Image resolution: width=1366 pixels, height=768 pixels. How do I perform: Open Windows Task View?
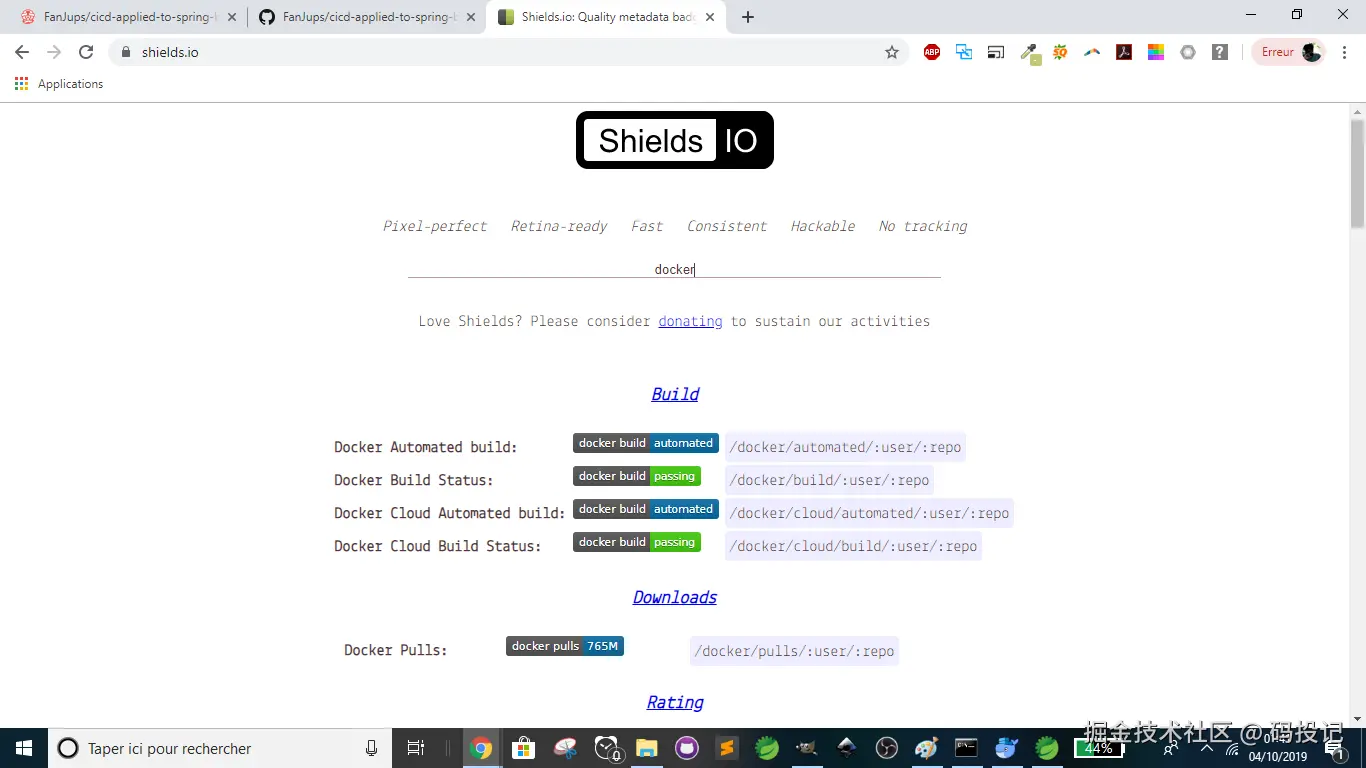pos(416,748)
